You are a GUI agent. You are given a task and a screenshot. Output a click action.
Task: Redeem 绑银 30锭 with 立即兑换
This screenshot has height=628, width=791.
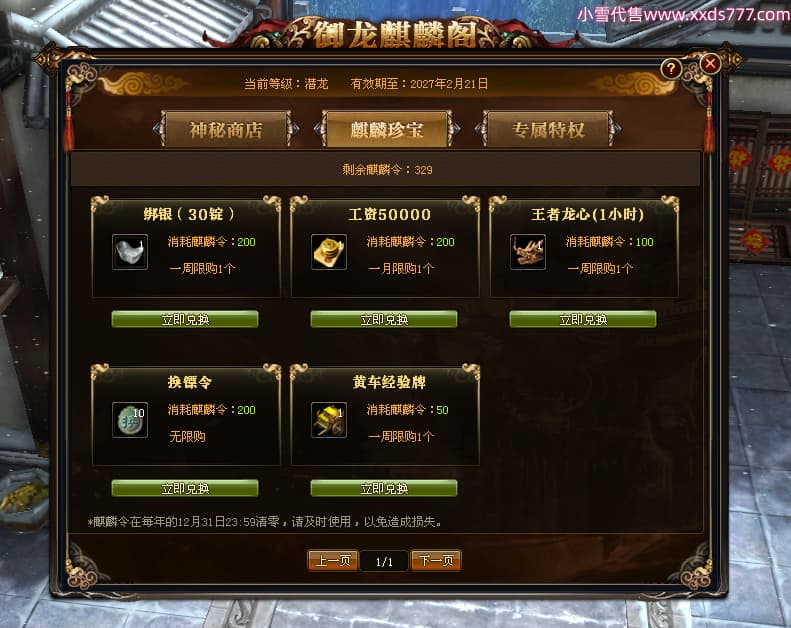coord(185,319)
